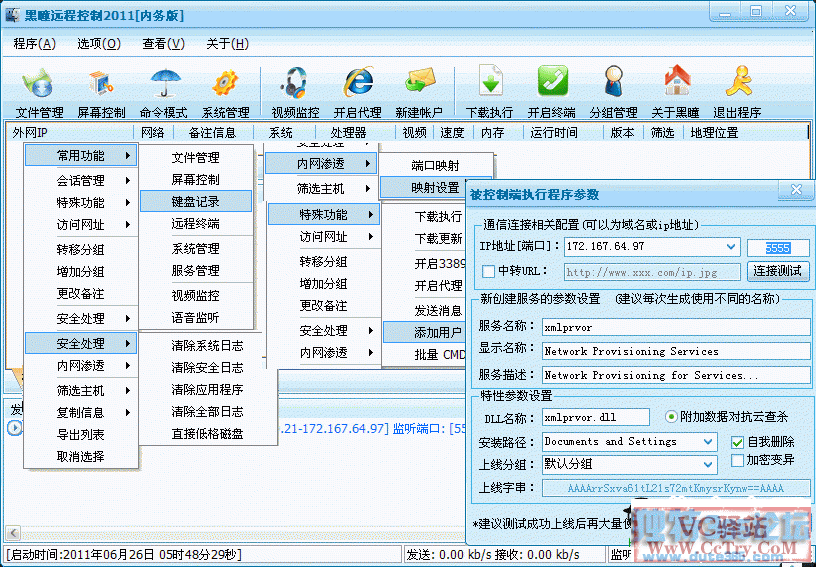
Task: Choose 导出列表 in the context menu
Action: (81, 434)
